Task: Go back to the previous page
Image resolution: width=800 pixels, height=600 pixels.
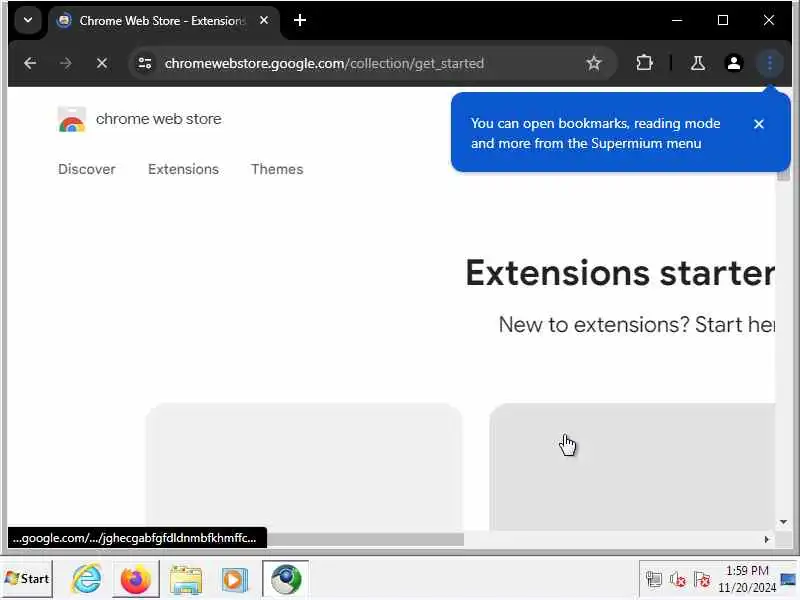Action: click(x=30, y=63)
